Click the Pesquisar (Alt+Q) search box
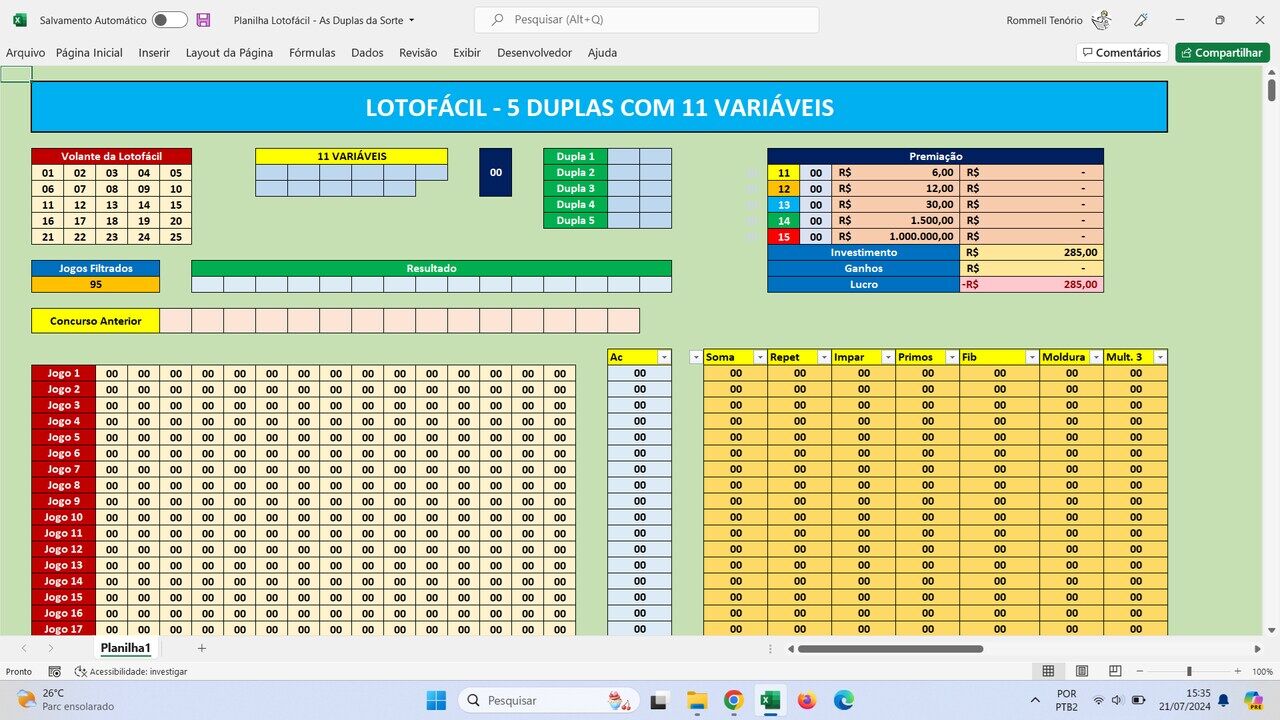The height and width of the screenshot is (720, 1280). pos(646,20)
